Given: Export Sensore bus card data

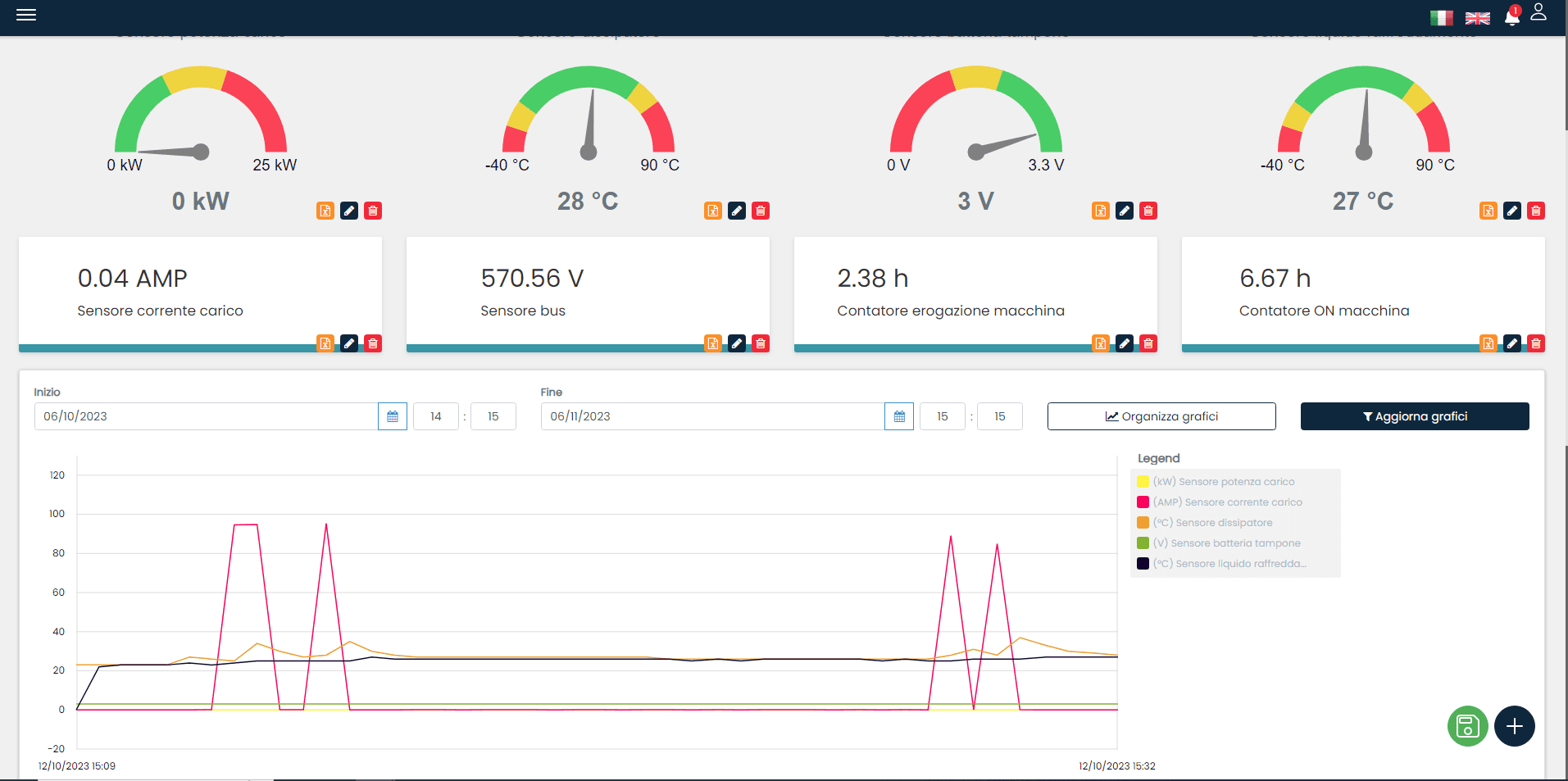Looking at the screenshot, I should 713,343.
